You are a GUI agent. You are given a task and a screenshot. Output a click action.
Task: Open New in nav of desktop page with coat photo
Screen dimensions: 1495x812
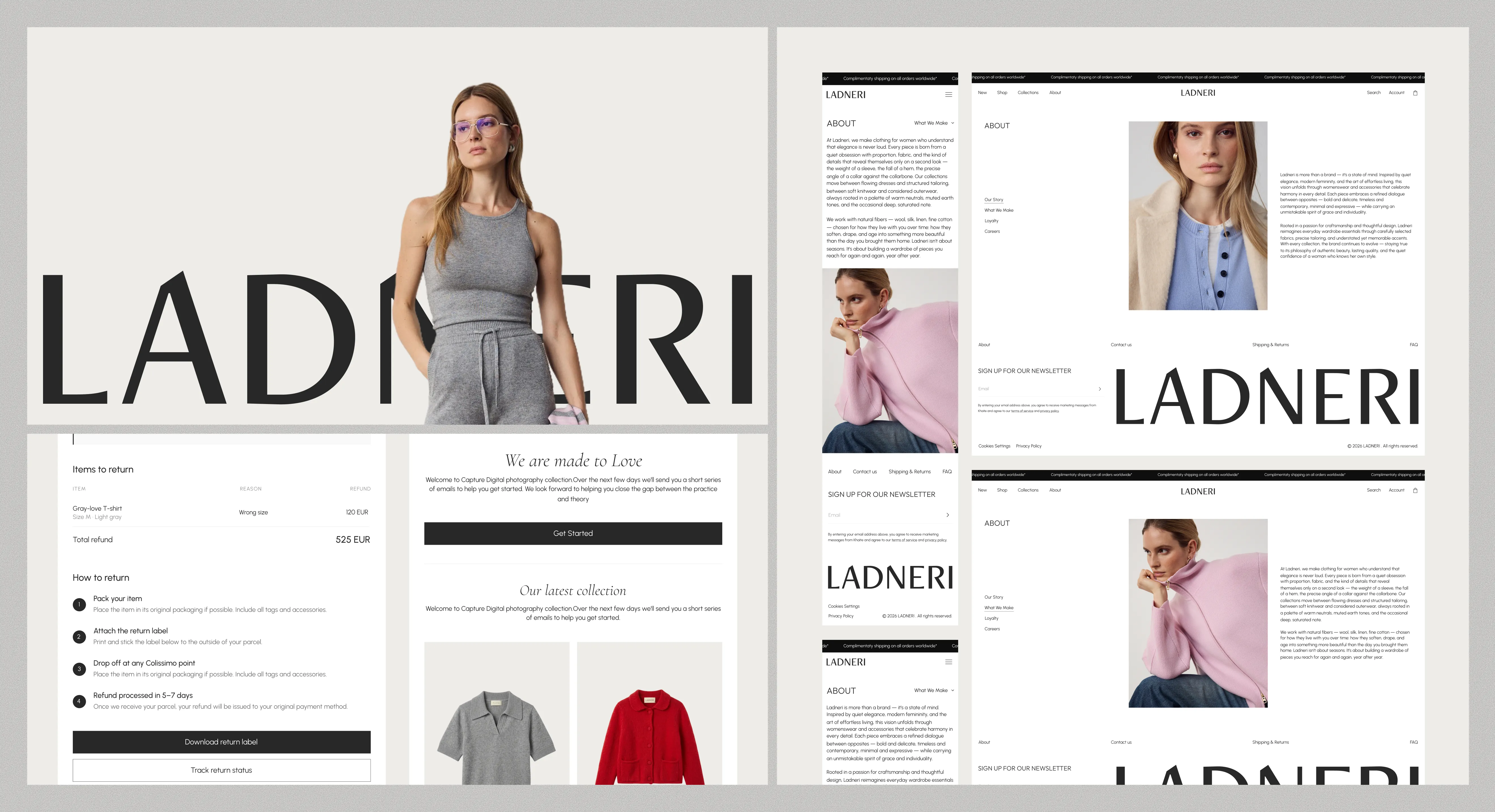[x=982, y=93]
